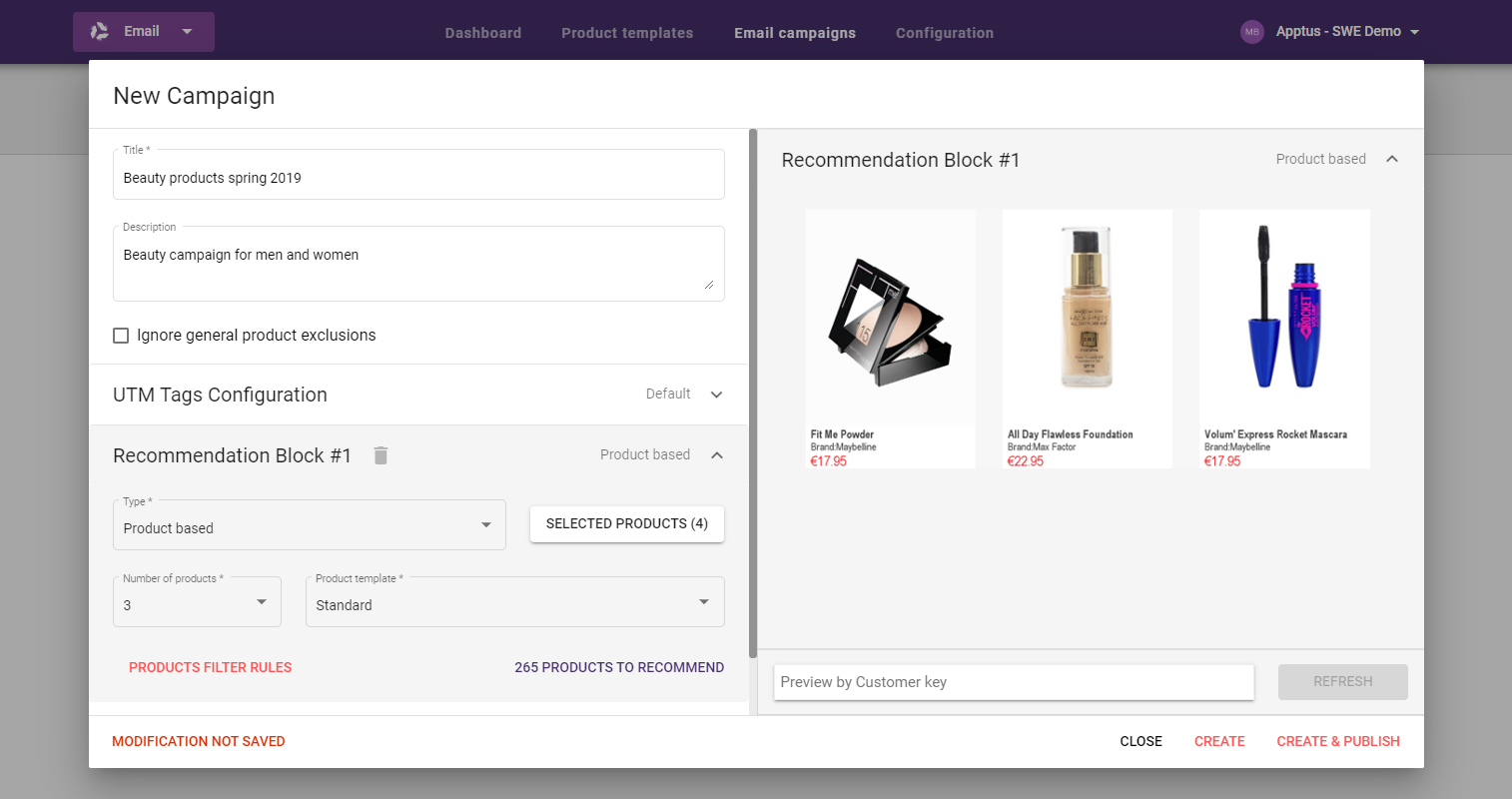Collapse the Recommendation Block #1 preview panel
The height and width of the screenshot is (799, 1512).
tap(1392, 159)
